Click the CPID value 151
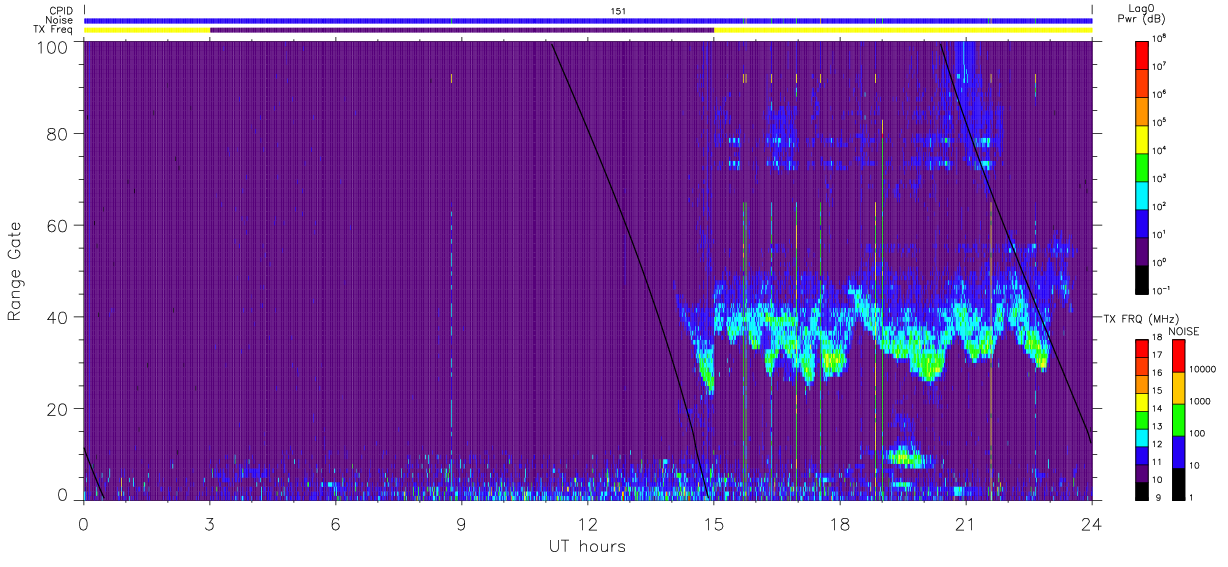This screenshot has width=1228, height=567. (618, 10)
